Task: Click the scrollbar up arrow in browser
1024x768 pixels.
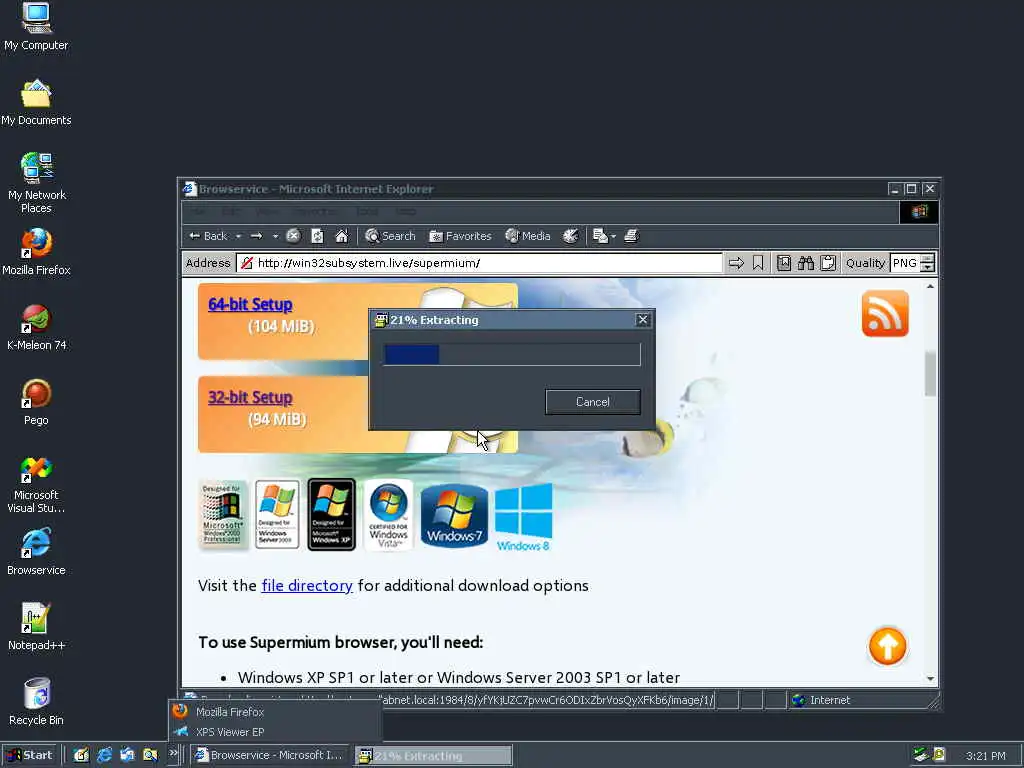Action: coord(930,286)
